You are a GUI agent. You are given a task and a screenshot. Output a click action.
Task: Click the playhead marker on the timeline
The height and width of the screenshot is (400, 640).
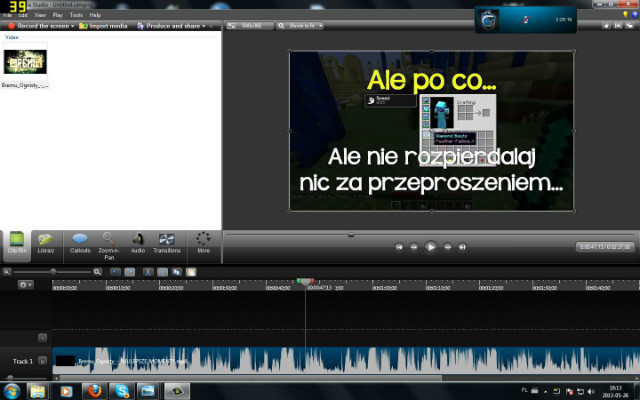(305, 282)
